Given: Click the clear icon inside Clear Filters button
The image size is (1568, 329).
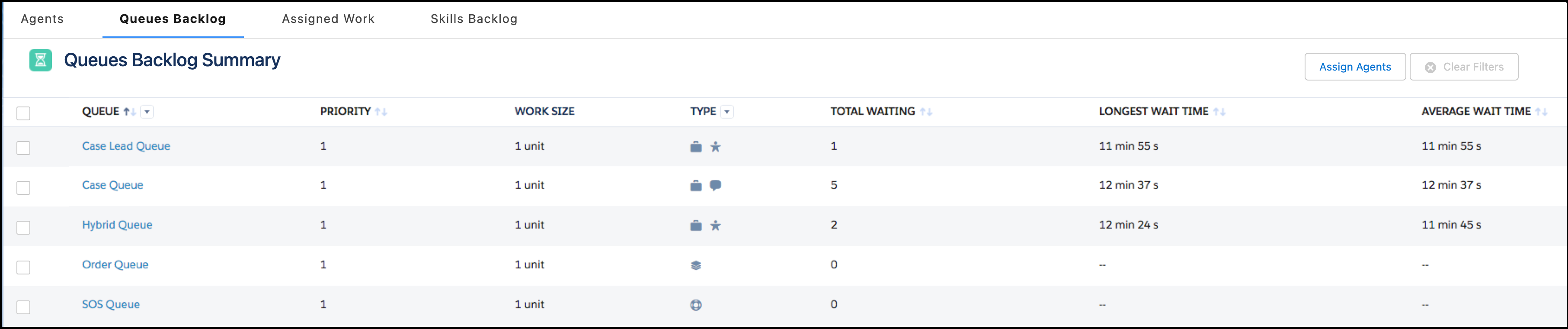Looking at the screenshot, I should tap(1431, 67).
